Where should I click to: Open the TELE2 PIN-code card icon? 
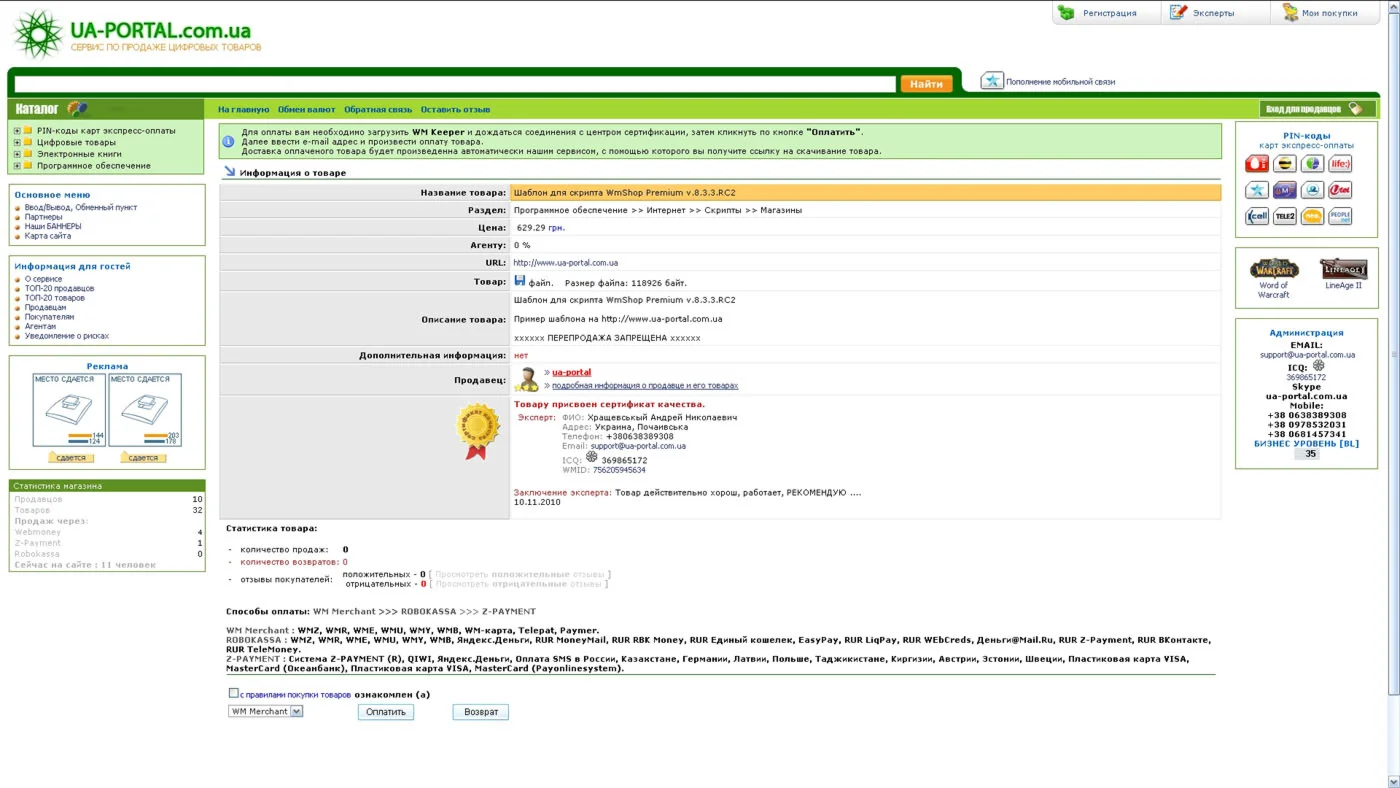[1284, 216]
